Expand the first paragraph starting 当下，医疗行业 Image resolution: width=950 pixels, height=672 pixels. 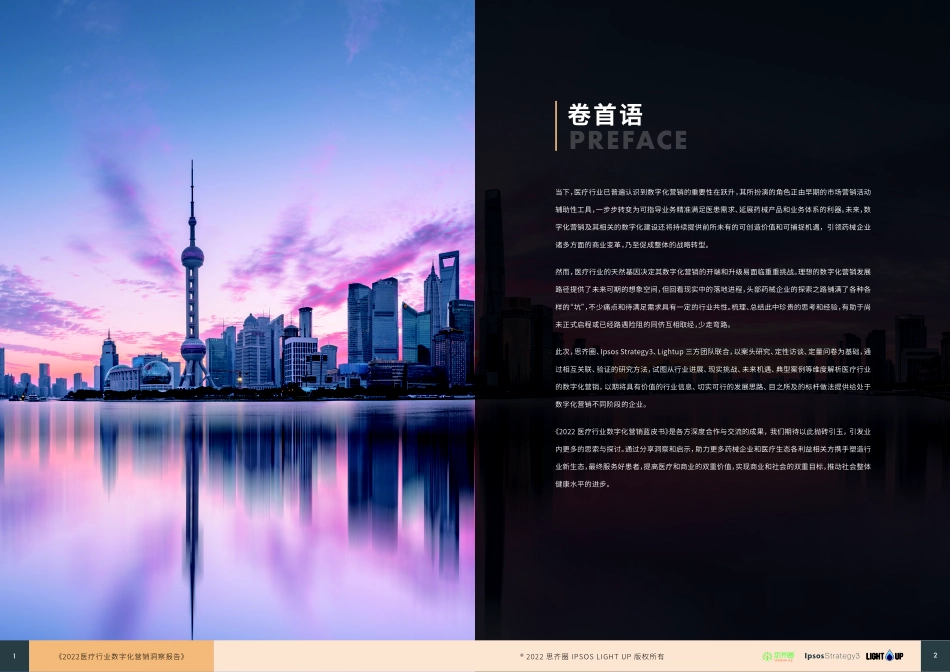(712, 213)
